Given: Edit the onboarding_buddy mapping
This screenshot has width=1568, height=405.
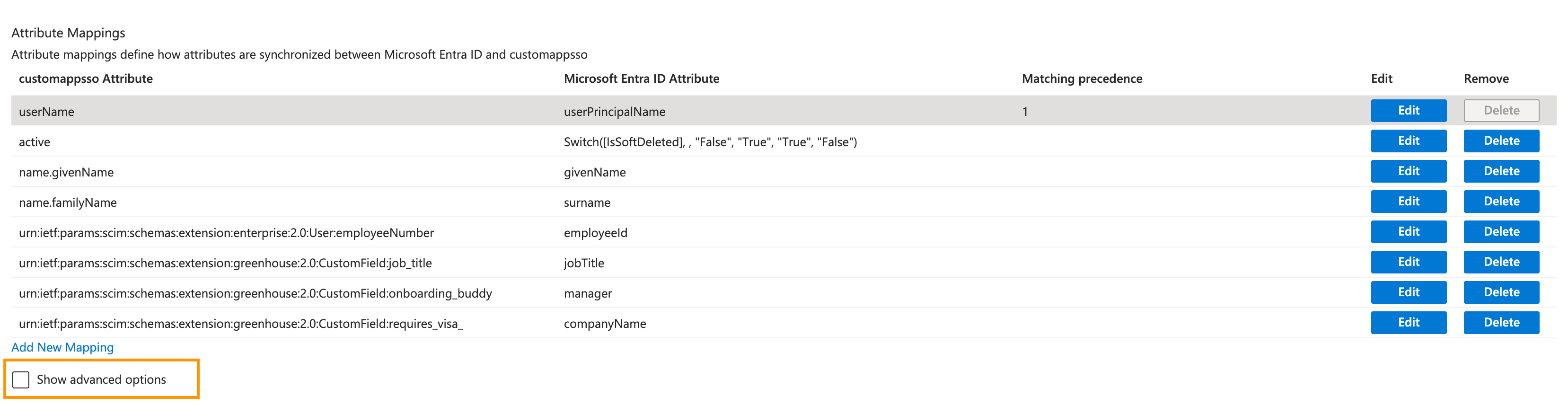Looking at the screenshot, I should click(1408, 292).
